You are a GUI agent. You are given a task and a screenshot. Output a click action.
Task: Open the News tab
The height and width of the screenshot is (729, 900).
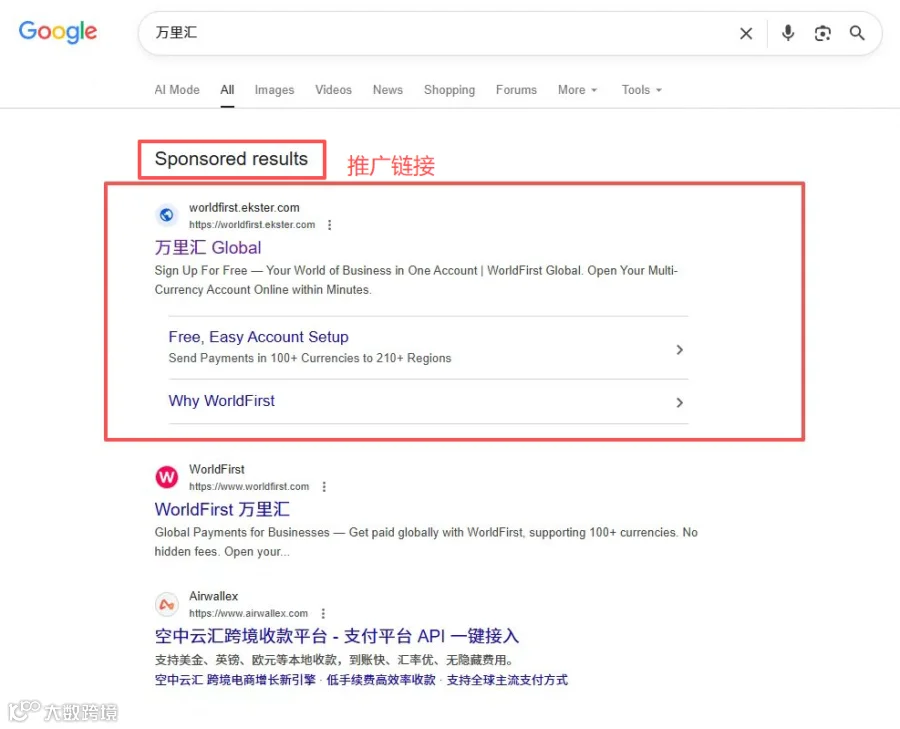387,90
